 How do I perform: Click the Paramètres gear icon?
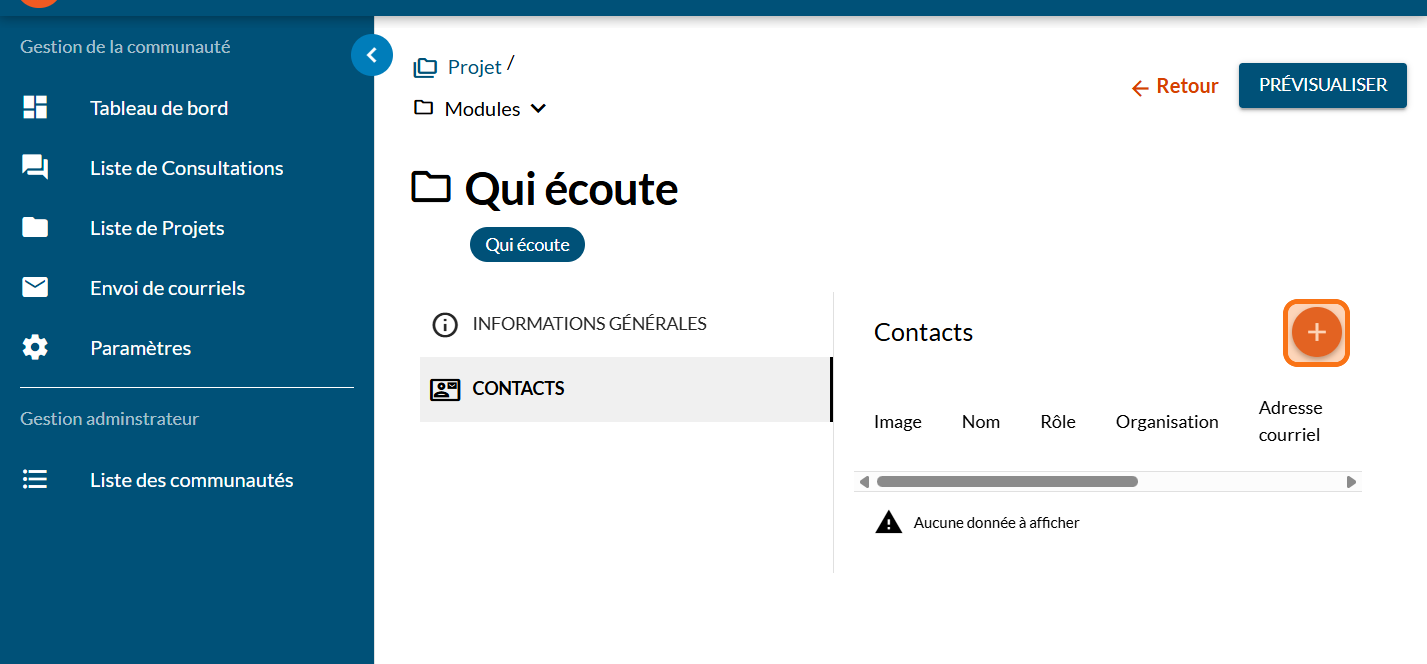[x=35, y=348]
